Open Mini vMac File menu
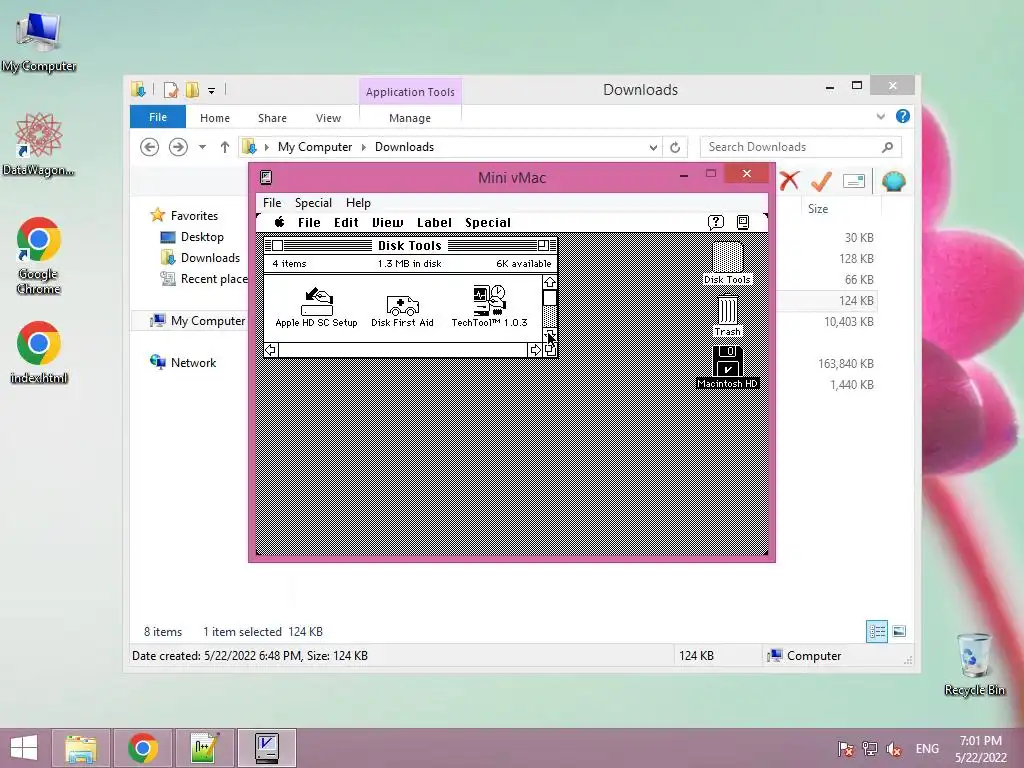The image size is (1024, 768). (x=272, y=202)
